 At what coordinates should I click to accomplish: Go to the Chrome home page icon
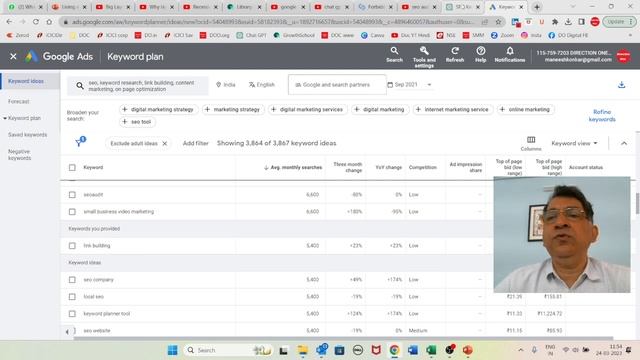49,22
